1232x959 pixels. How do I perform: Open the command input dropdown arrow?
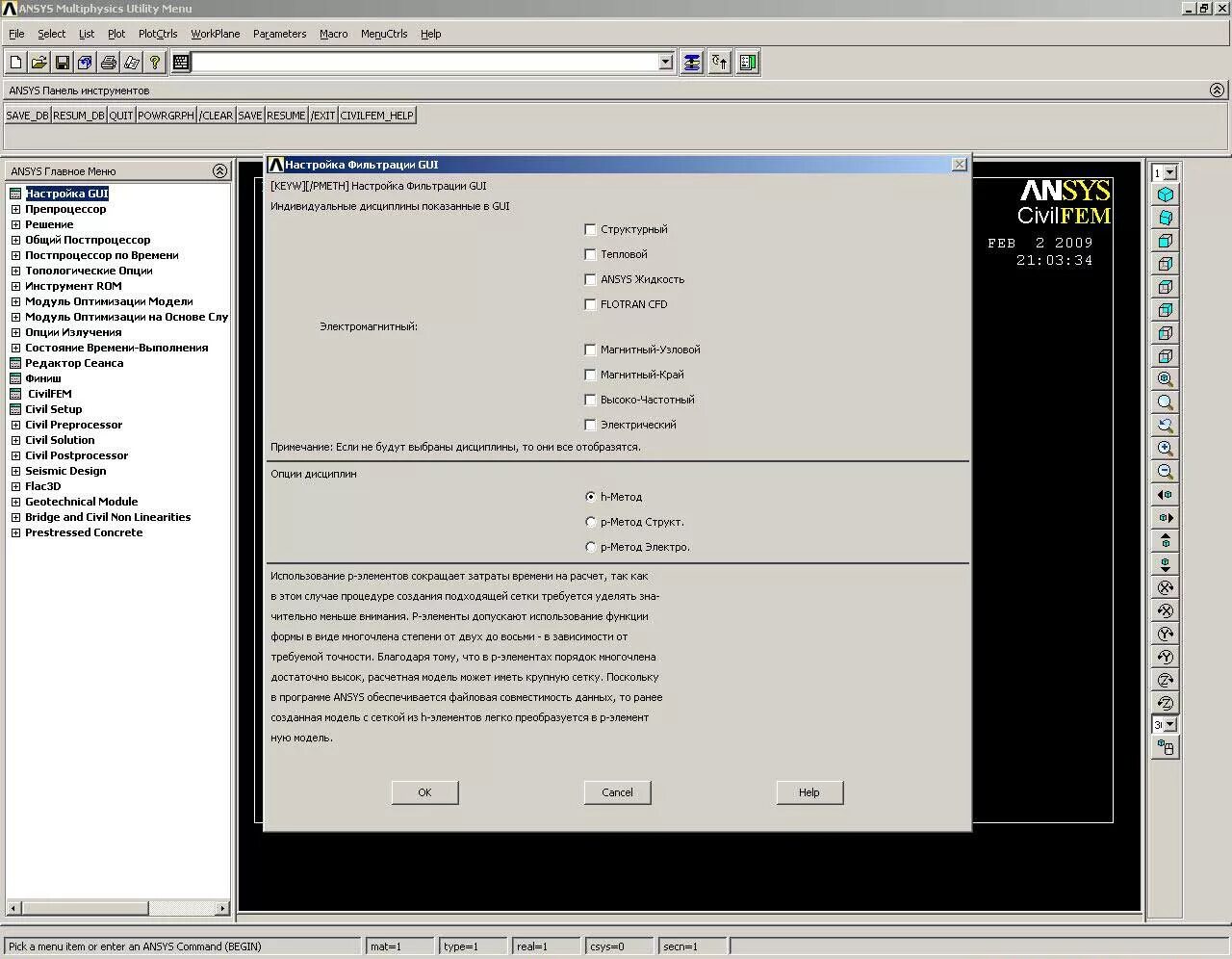pos(665,63)
